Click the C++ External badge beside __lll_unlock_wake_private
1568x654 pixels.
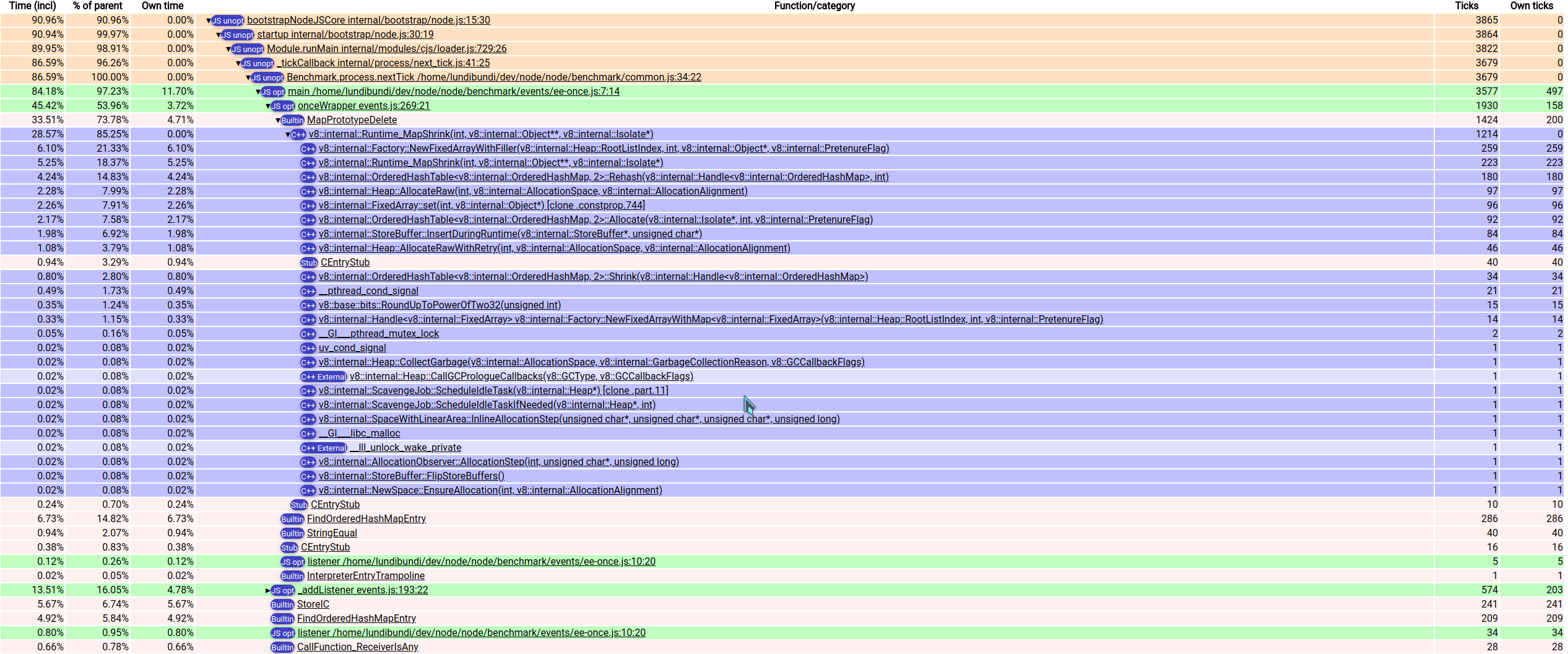coord(323,448)
